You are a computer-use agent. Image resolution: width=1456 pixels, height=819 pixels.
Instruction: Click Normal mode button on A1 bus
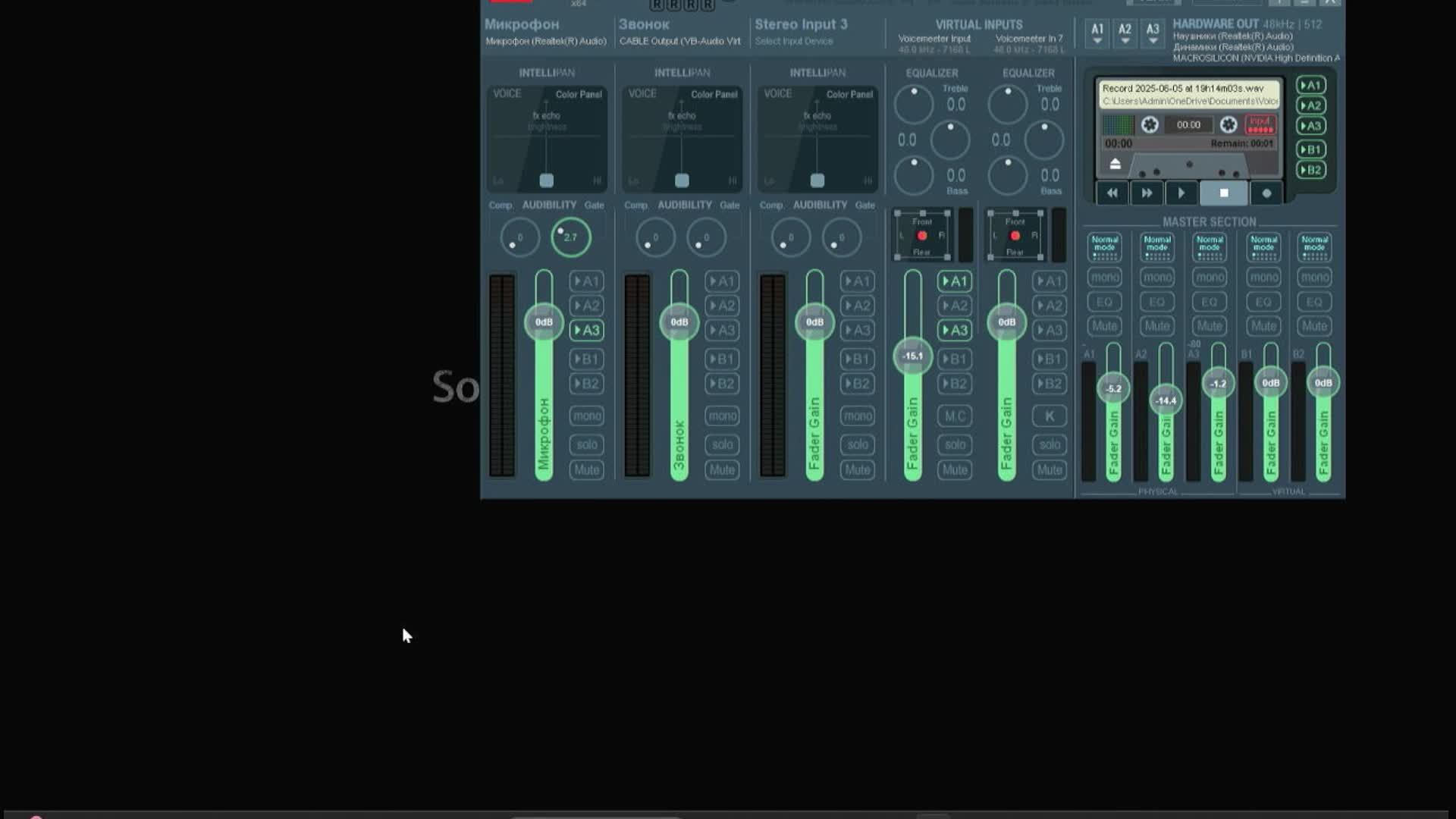pos(1104,247)
